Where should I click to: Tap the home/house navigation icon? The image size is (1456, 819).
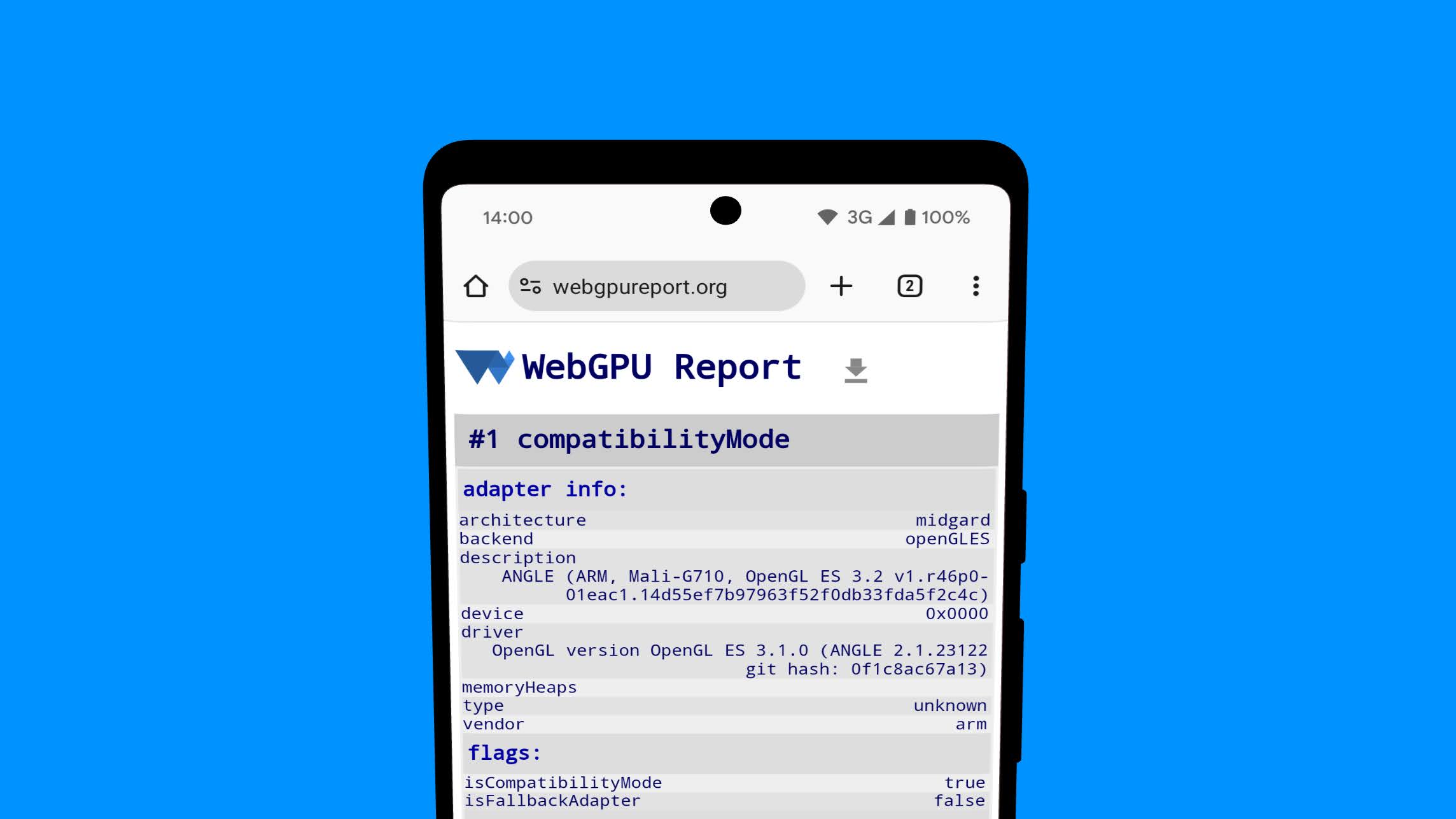point(476,286)
